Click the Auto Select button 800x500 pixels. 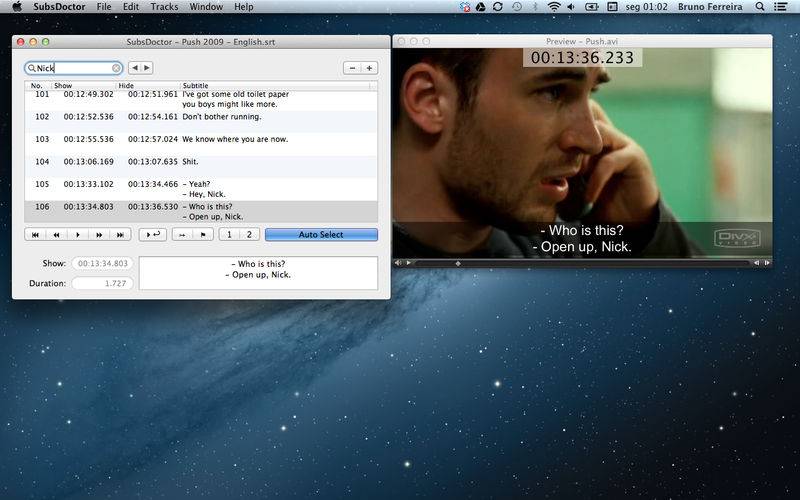tap(321, 235)
